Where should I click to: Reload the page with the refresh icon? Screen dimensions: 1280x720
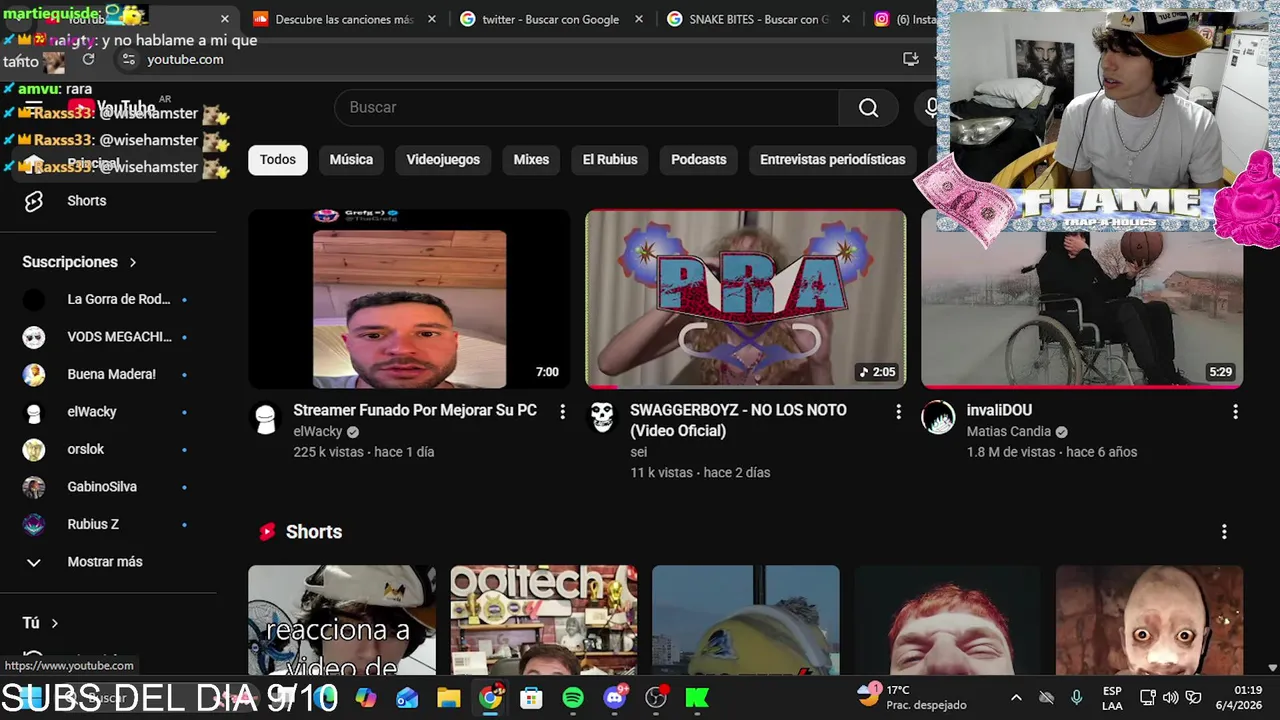click(x=88, y=60)
